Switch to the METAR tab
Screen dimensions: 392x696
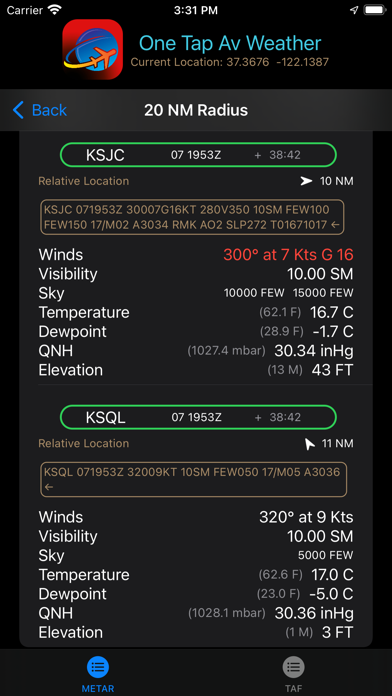point(98,675)
